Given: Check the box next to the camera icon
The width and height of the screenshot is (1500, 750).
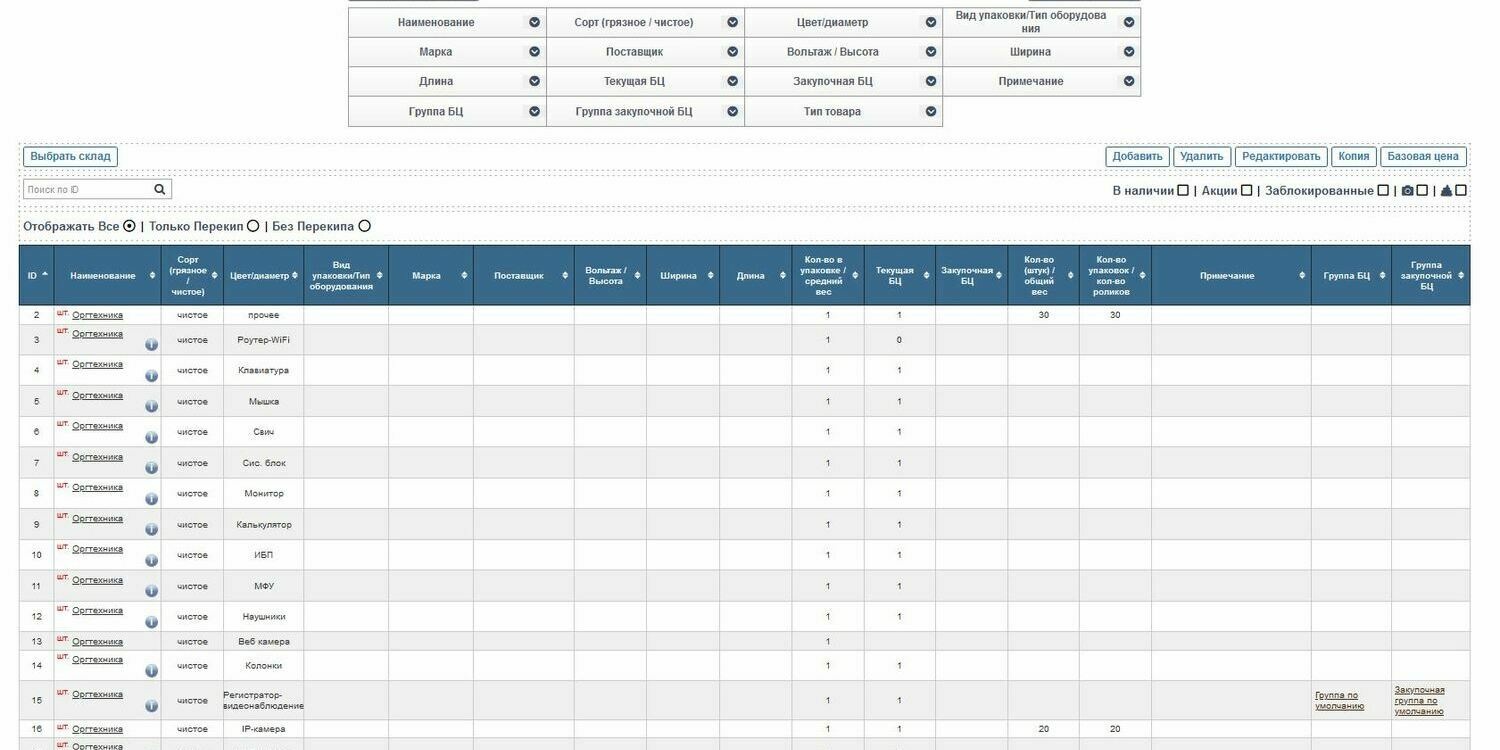Looking at the screenshot, I should tap(1422, 190).
